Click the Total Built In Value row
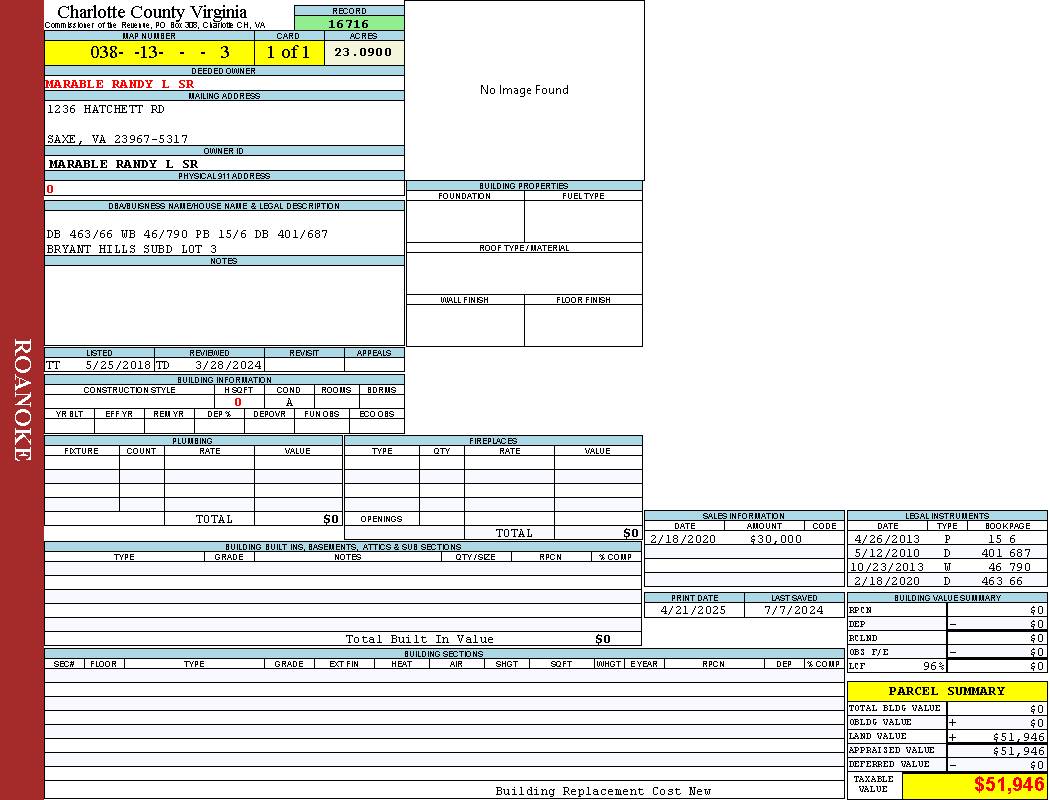 (x=420, y=639)
